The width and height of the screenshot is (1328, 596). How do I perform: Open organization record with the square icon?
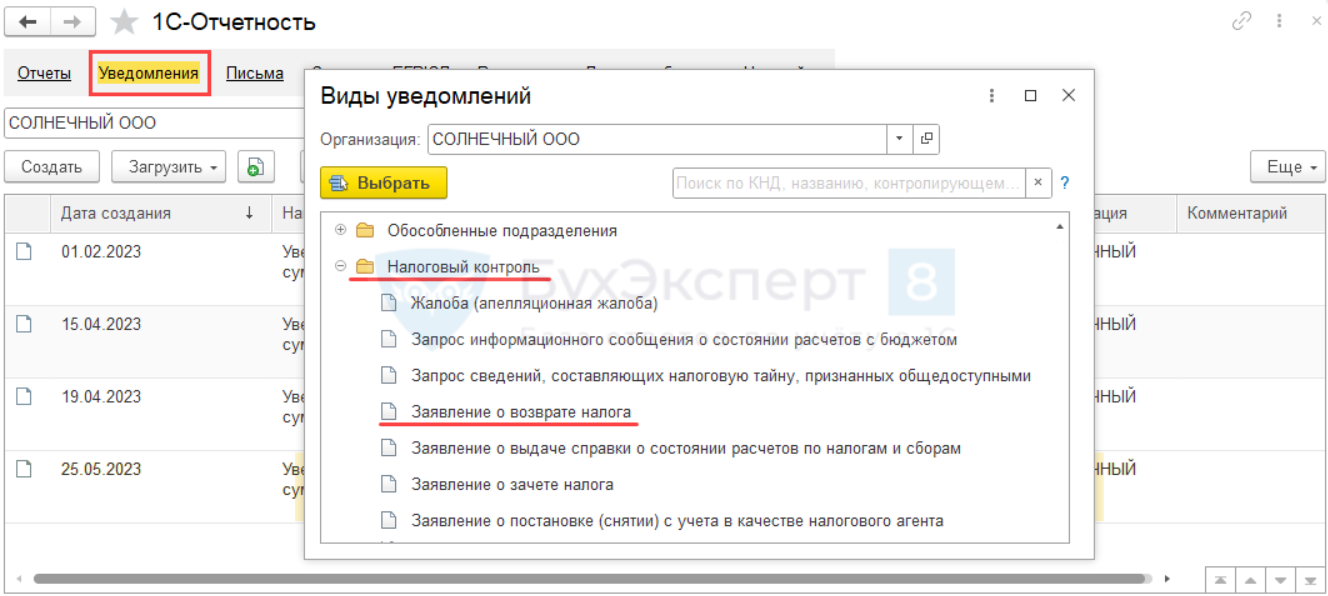click(x=926, y=139)
